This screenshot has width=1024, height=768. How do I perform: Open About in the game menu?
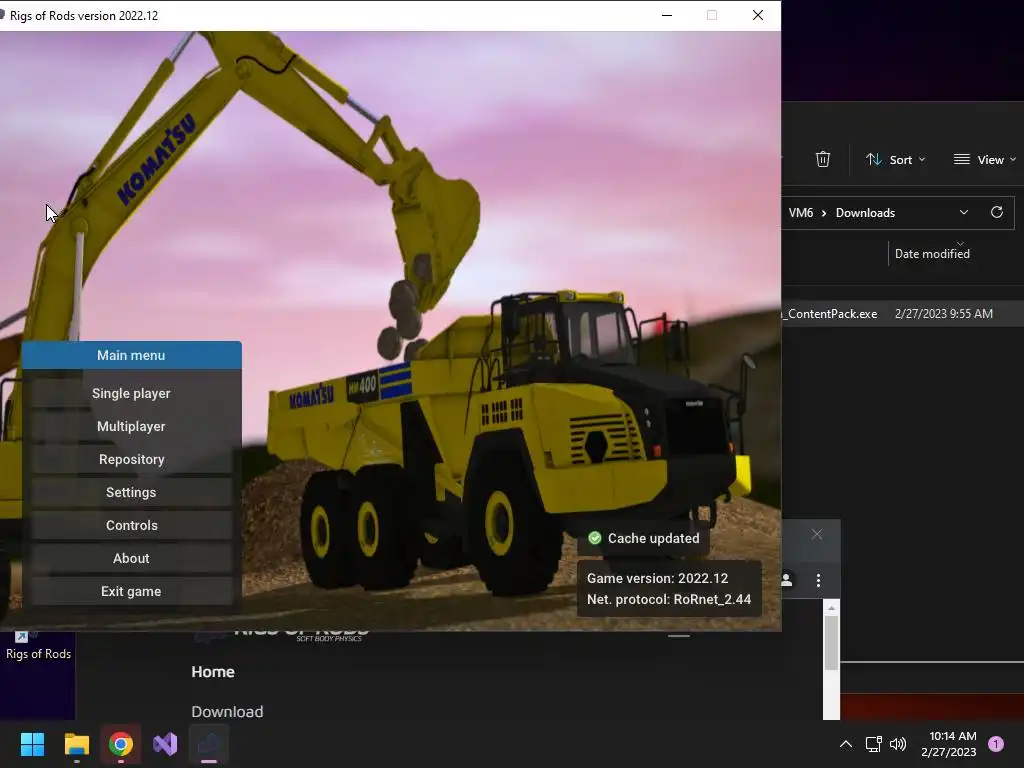(131, 558)
